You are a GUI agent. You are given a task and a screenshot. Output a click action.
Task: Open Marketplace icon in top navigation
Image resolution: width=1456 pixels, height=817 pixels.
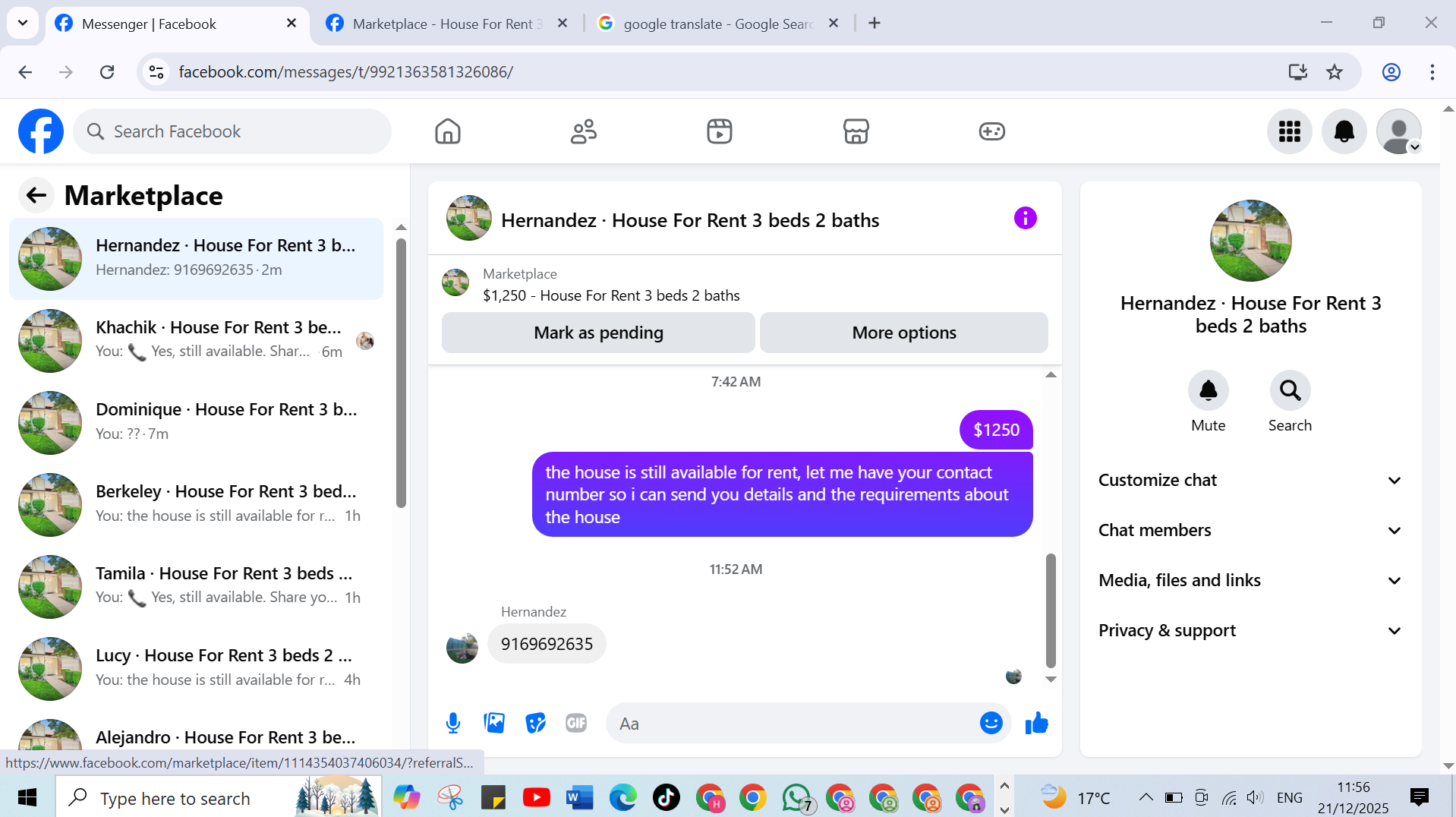(x=856, y=131)
